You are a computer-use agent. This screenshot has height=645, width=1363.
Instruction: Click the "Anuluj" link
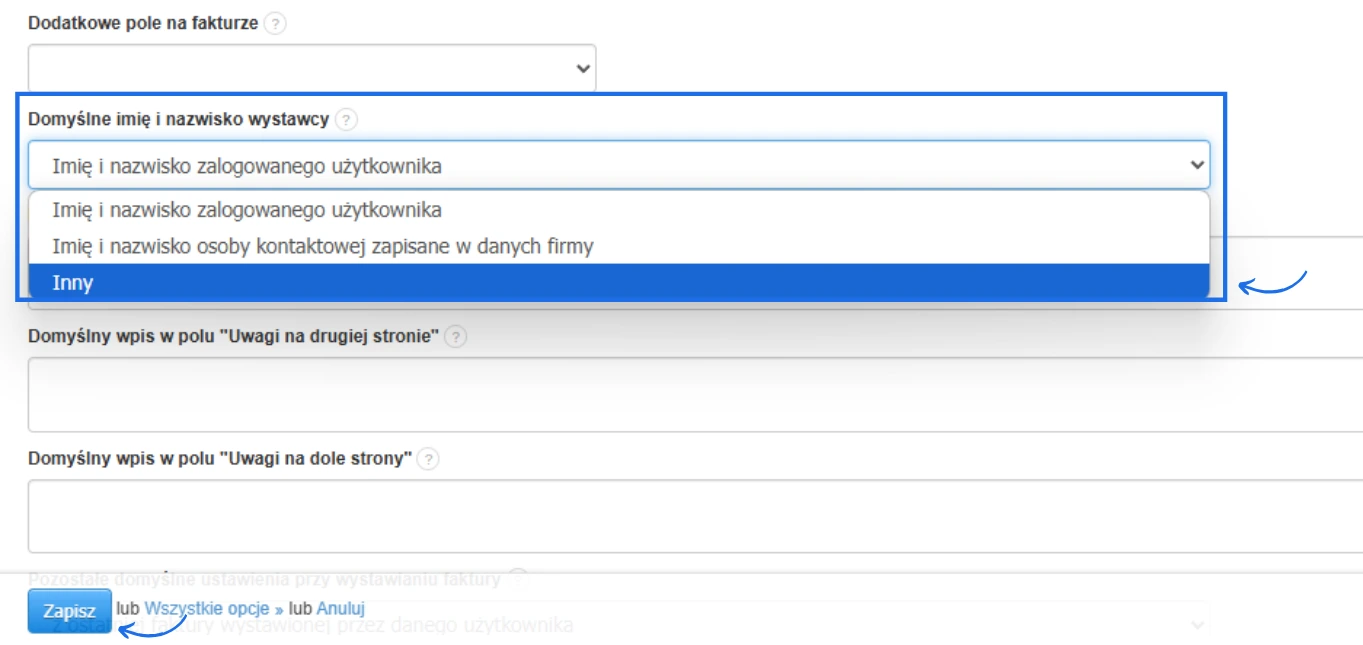[x=341, y=608]
